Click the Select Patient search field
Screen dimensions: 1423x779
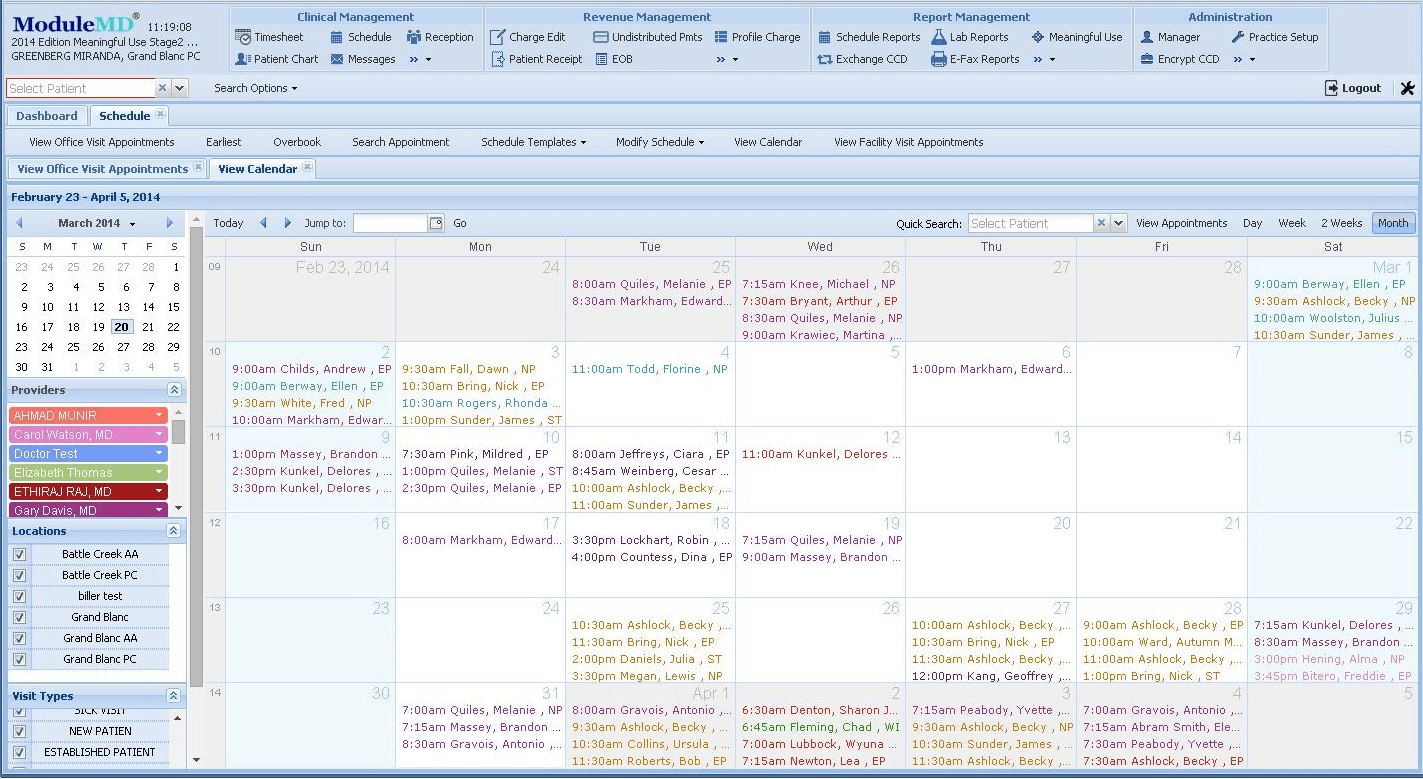pos(80,88)
